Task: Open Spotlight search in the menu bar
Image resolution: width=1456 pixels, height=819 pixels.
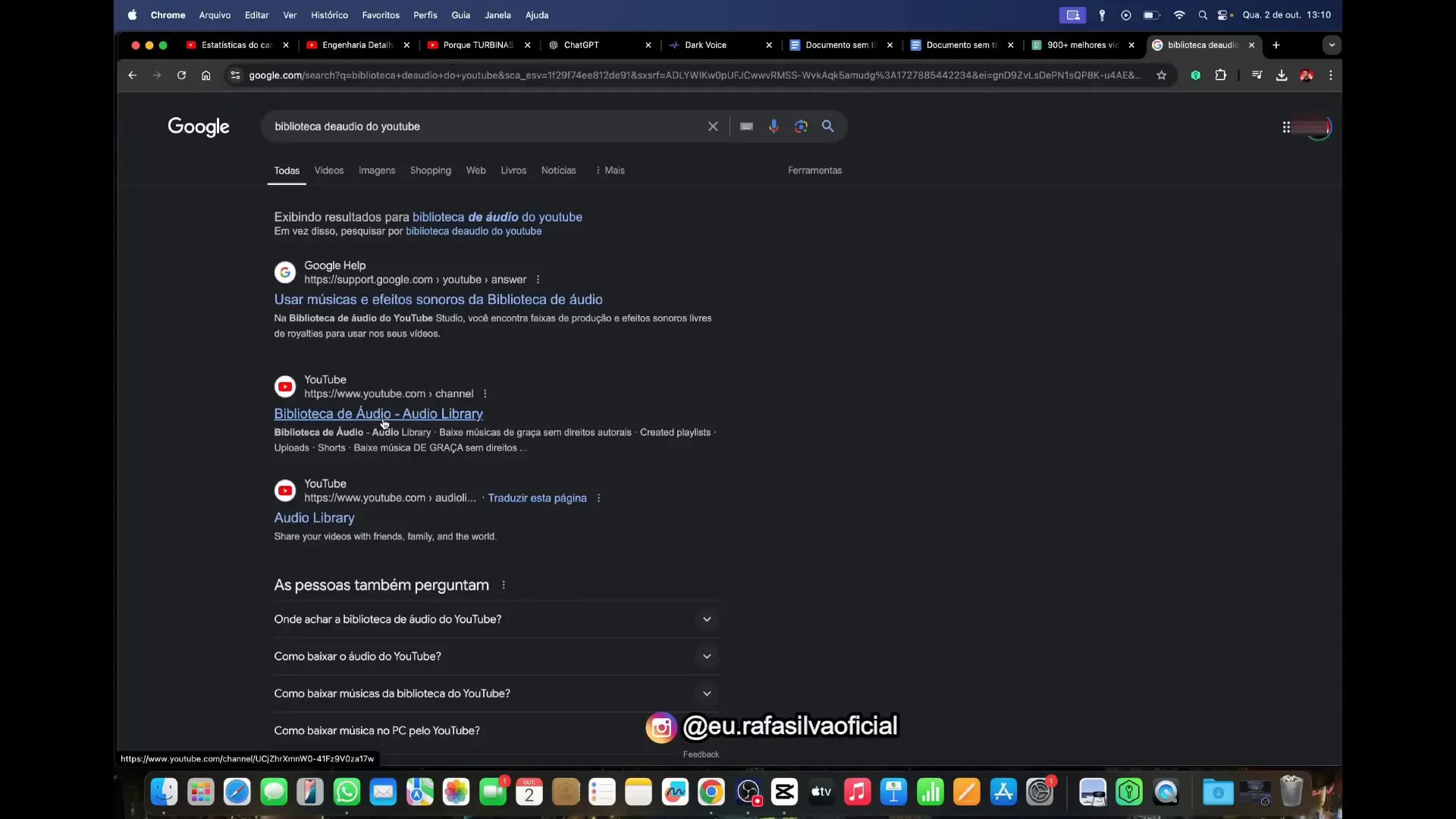Action: pos(1203,15)
